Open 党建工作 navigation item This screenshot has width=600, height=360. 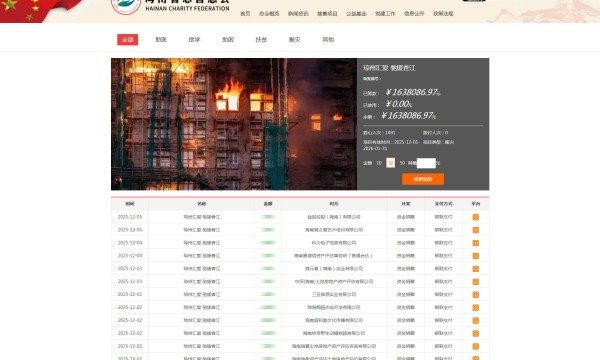[385, 13]
